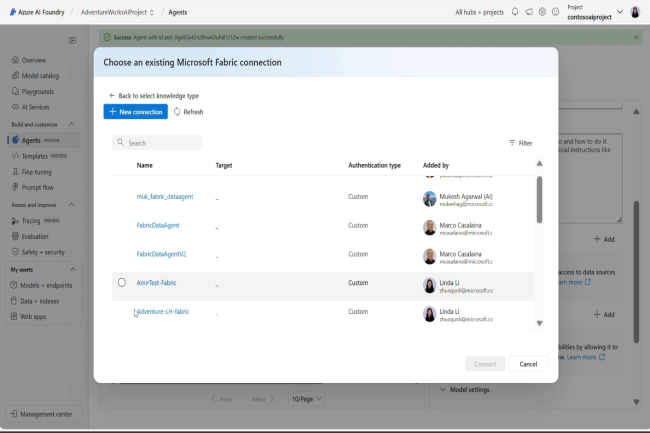Viewport: 650px width, 433px height.
Task: Open the AdventureWorksAIProject project switcher
Action: pyautogui.click(x=117, y=12)
